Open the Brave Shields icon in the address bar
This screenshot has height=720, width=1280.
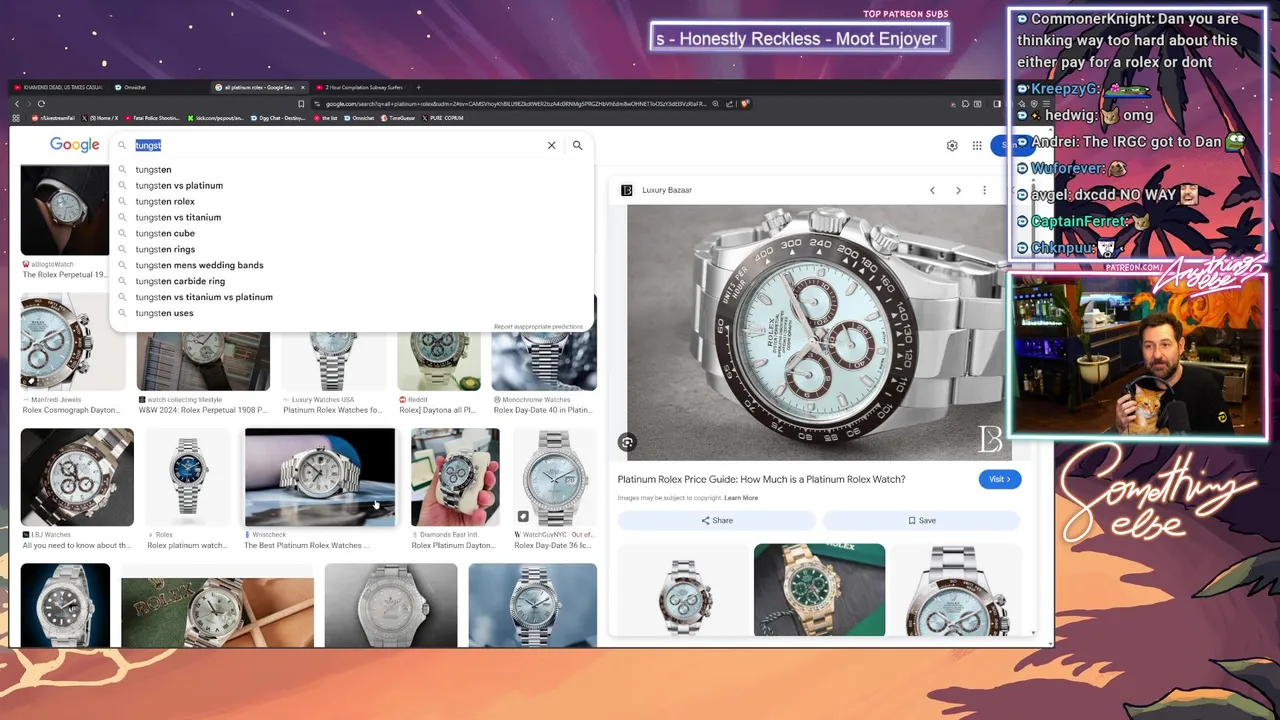[x=745, y=103]
